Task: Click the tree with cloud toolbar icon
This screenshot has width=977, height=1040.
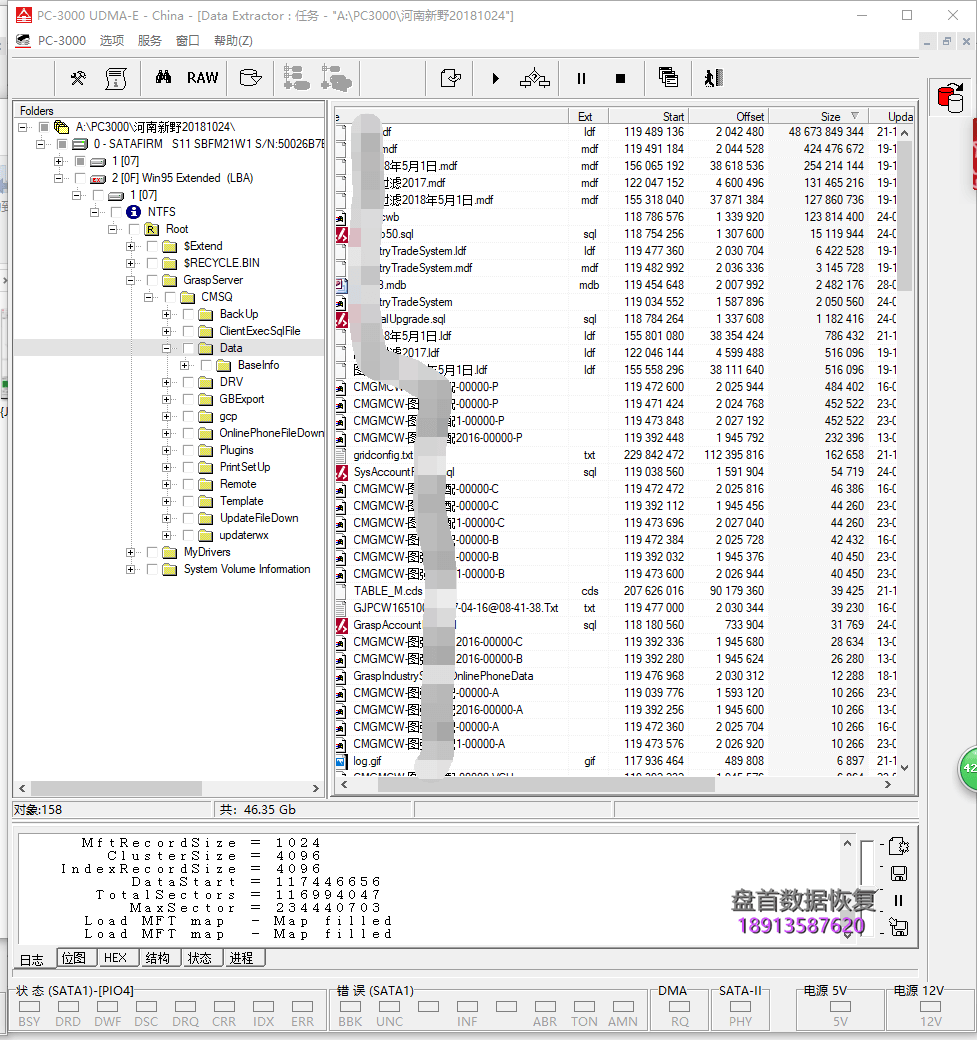Action: point(336,78)
